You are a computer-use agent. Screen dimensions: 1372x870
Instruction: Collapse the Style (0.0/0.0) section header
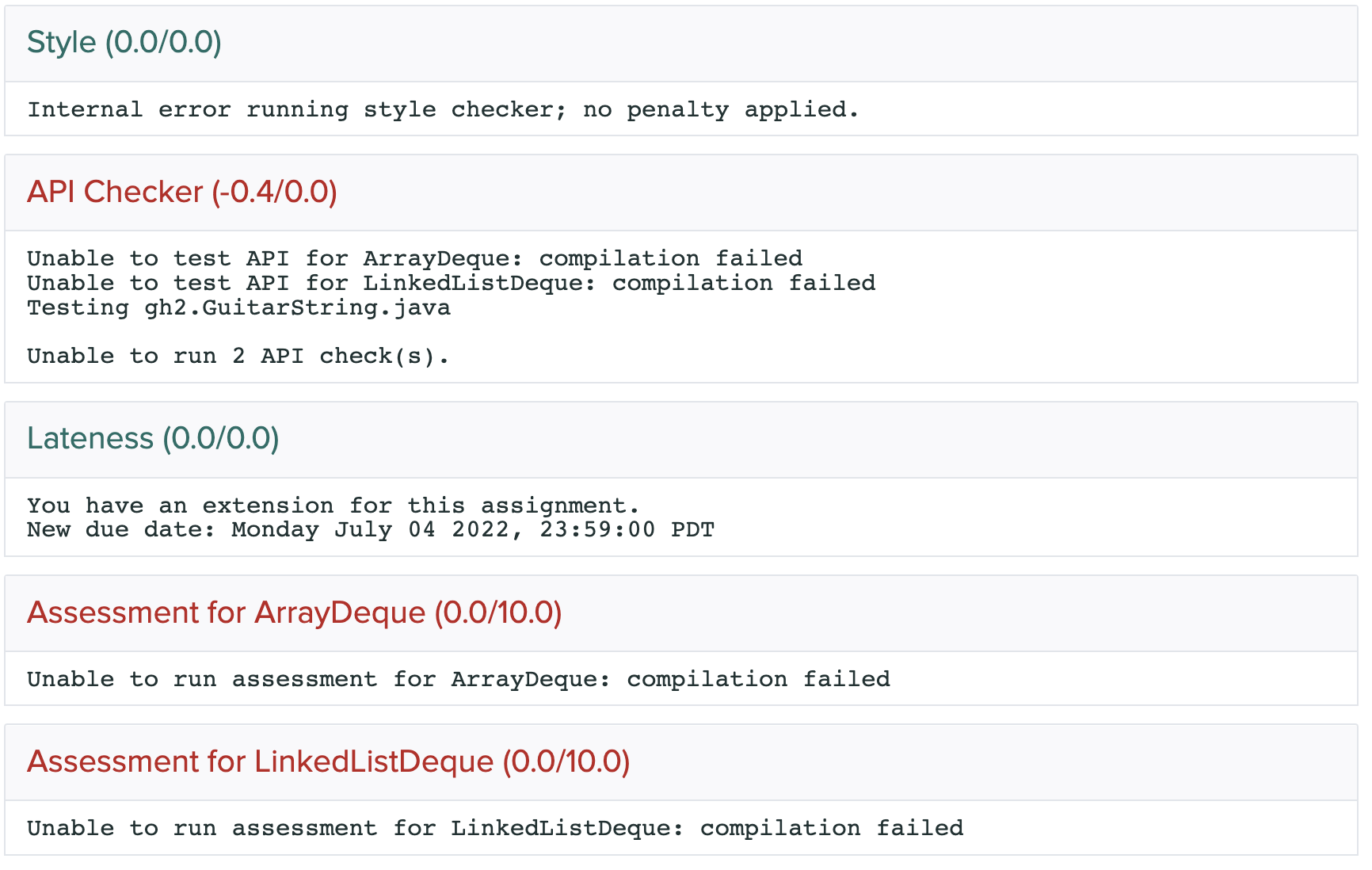coord(124,43)
